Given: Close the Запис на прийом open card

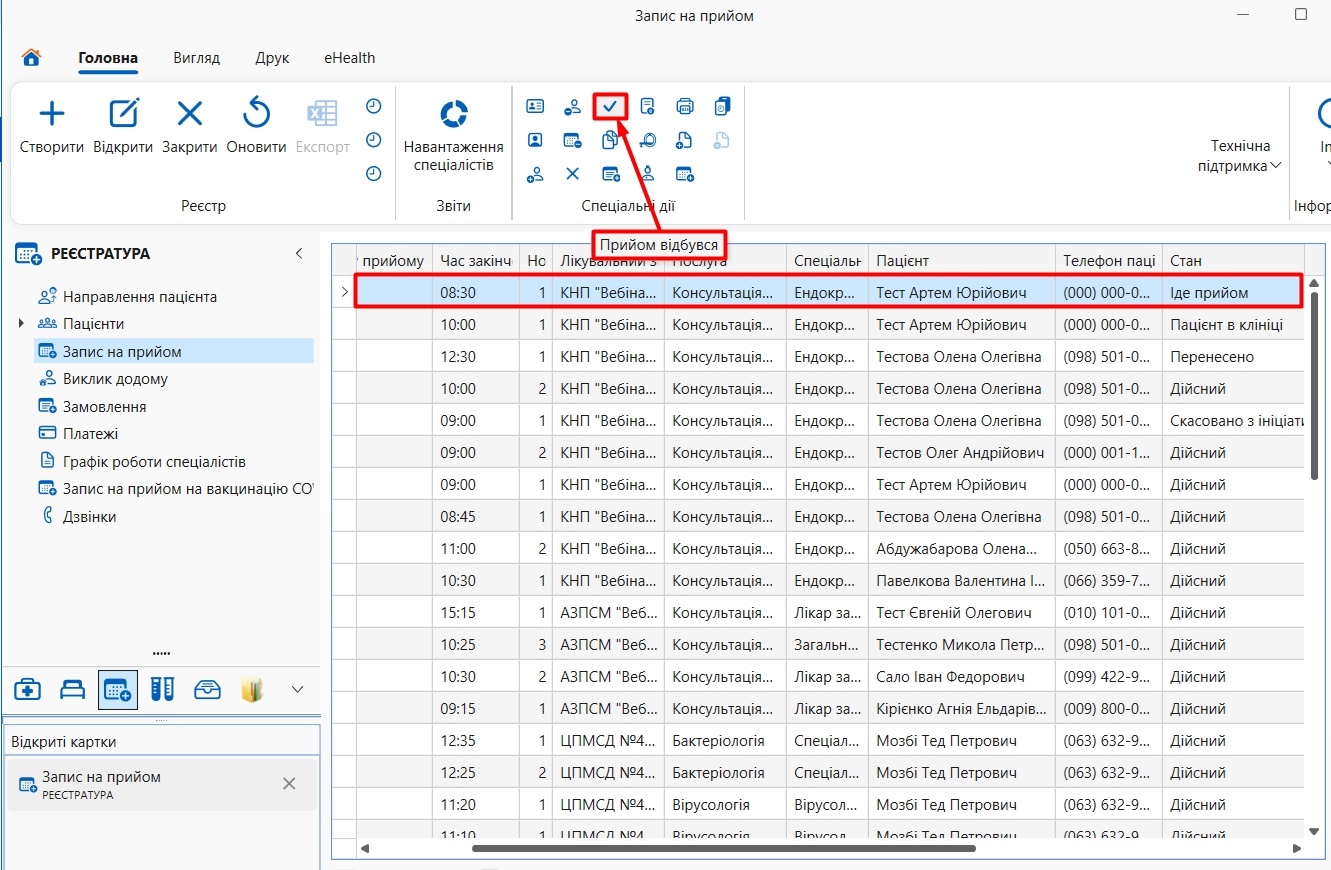Looking at the screenshot, I should click(289, 784).
